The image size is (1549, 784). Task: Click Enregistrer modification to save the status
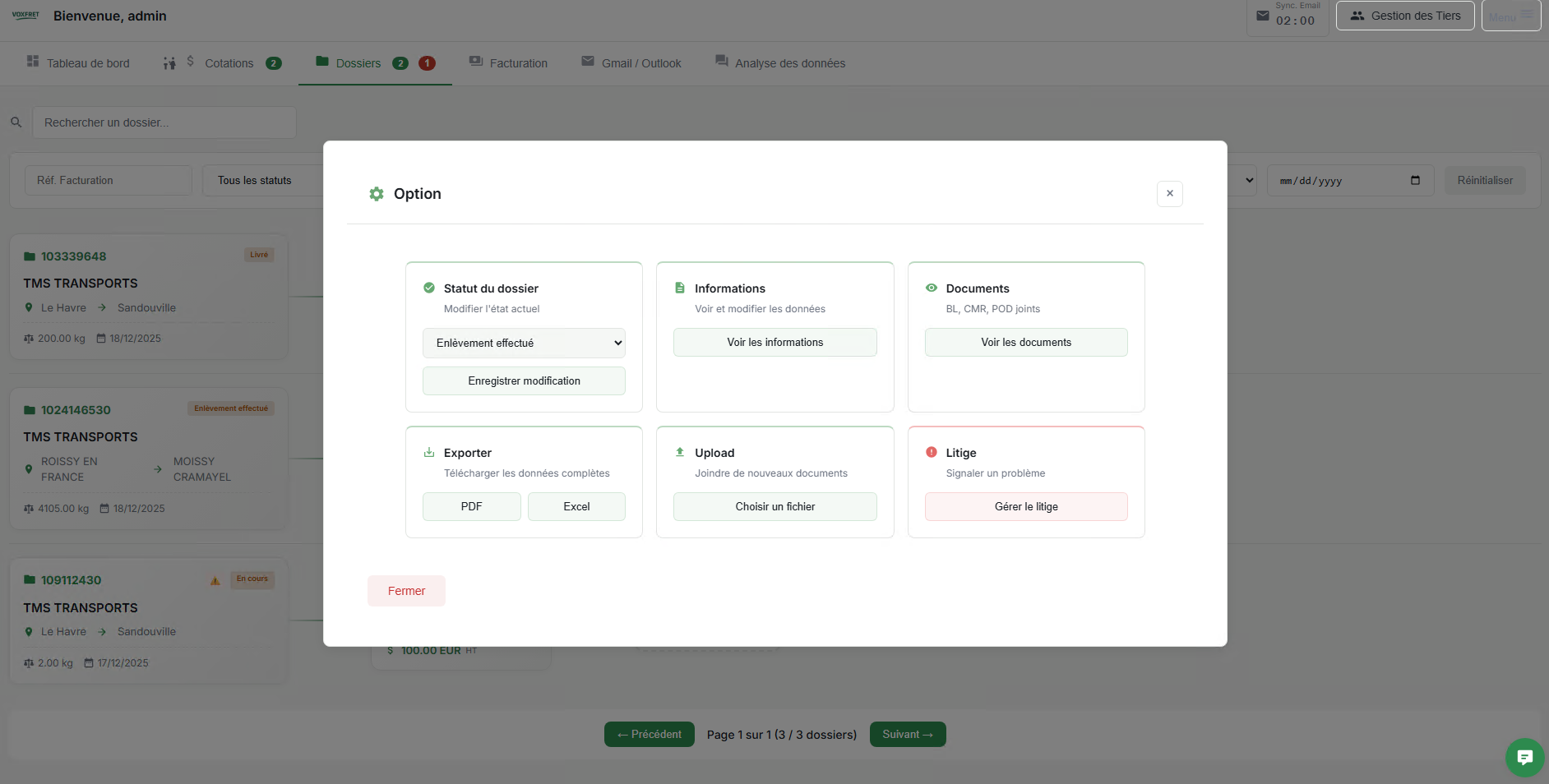click(524, 380)
